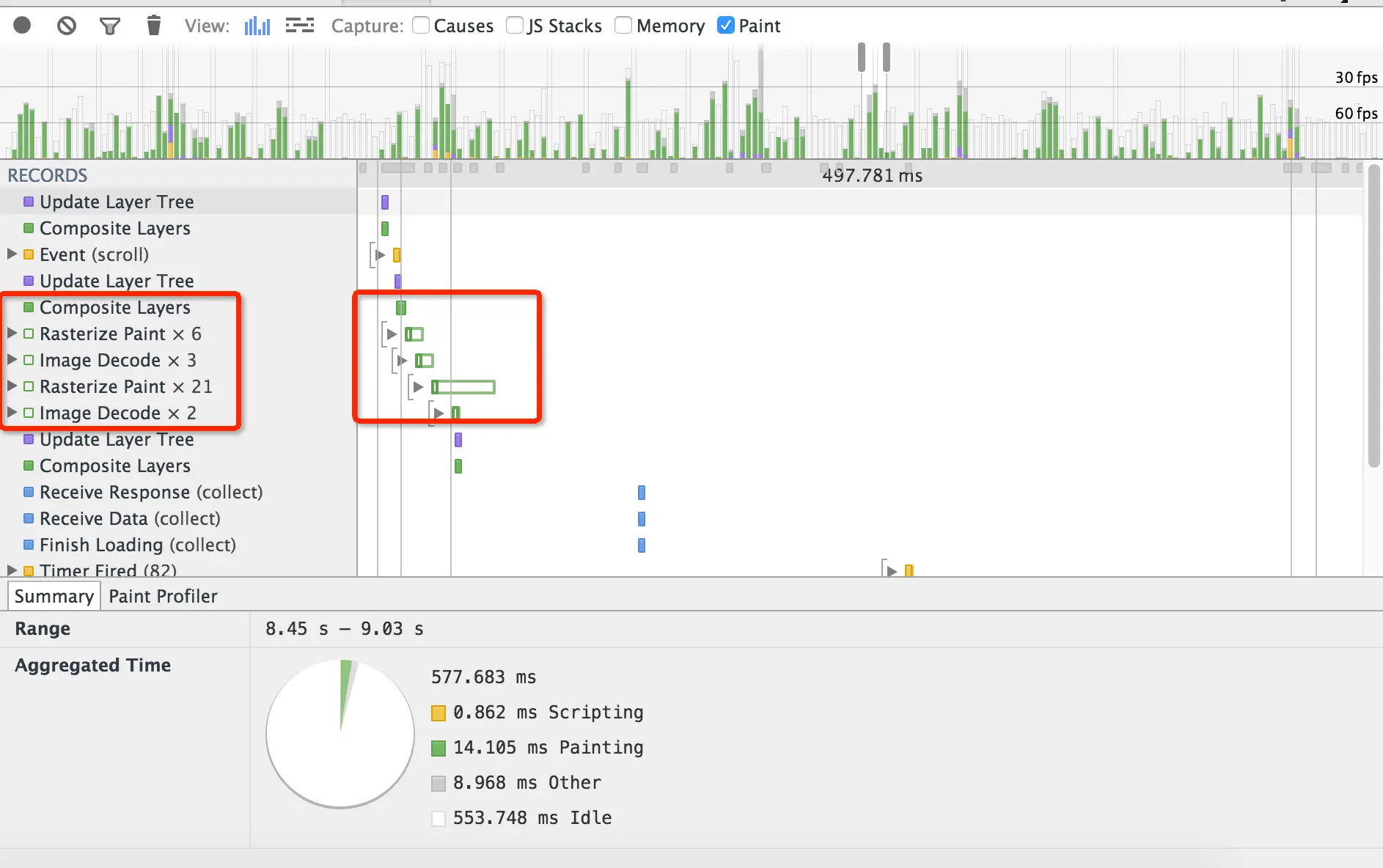
Task: Switch to the waterfall records view icon
Action: tap(300, 26)
